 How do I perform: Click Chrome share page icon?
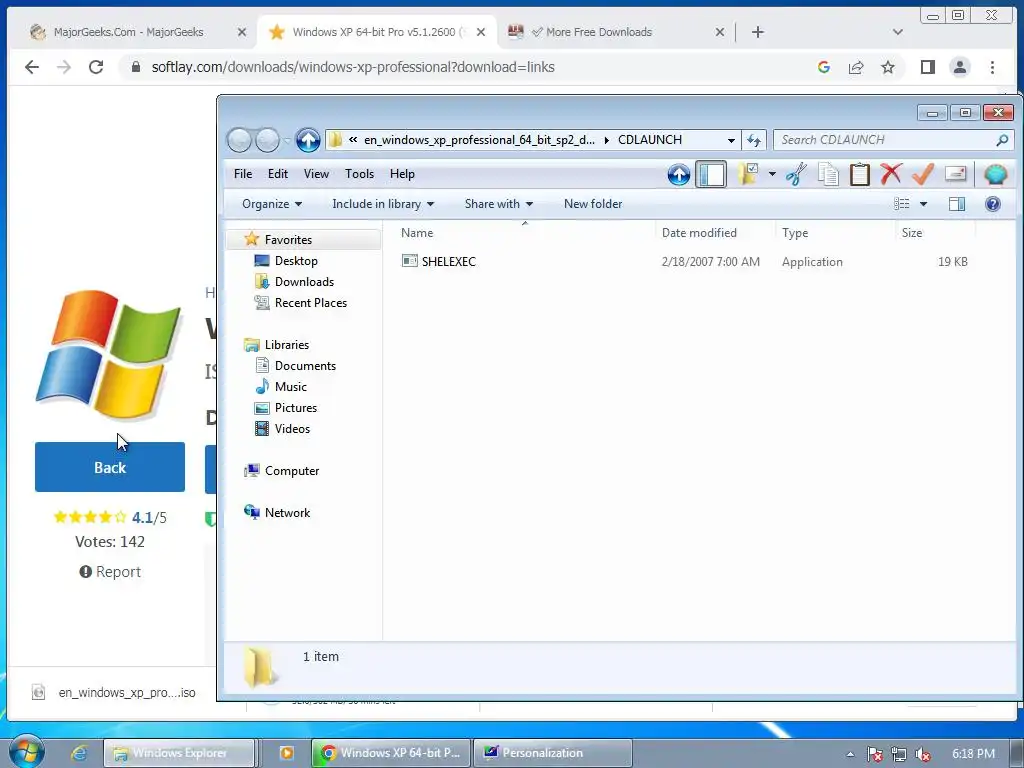click(x=856, y=67)
